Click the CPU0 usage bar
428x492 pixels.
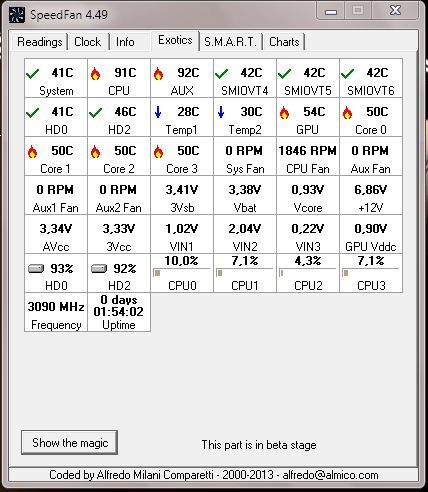[182, 273]
